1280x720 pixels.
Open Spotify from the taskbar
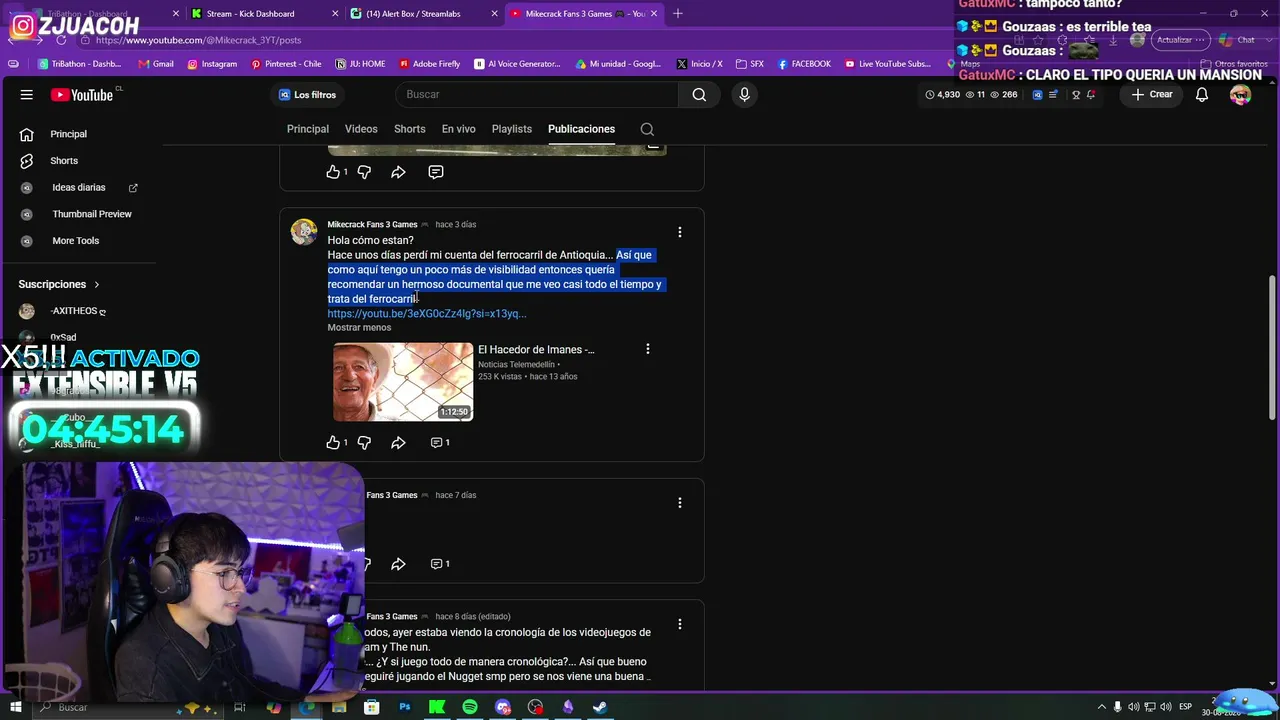pos(470,707)
